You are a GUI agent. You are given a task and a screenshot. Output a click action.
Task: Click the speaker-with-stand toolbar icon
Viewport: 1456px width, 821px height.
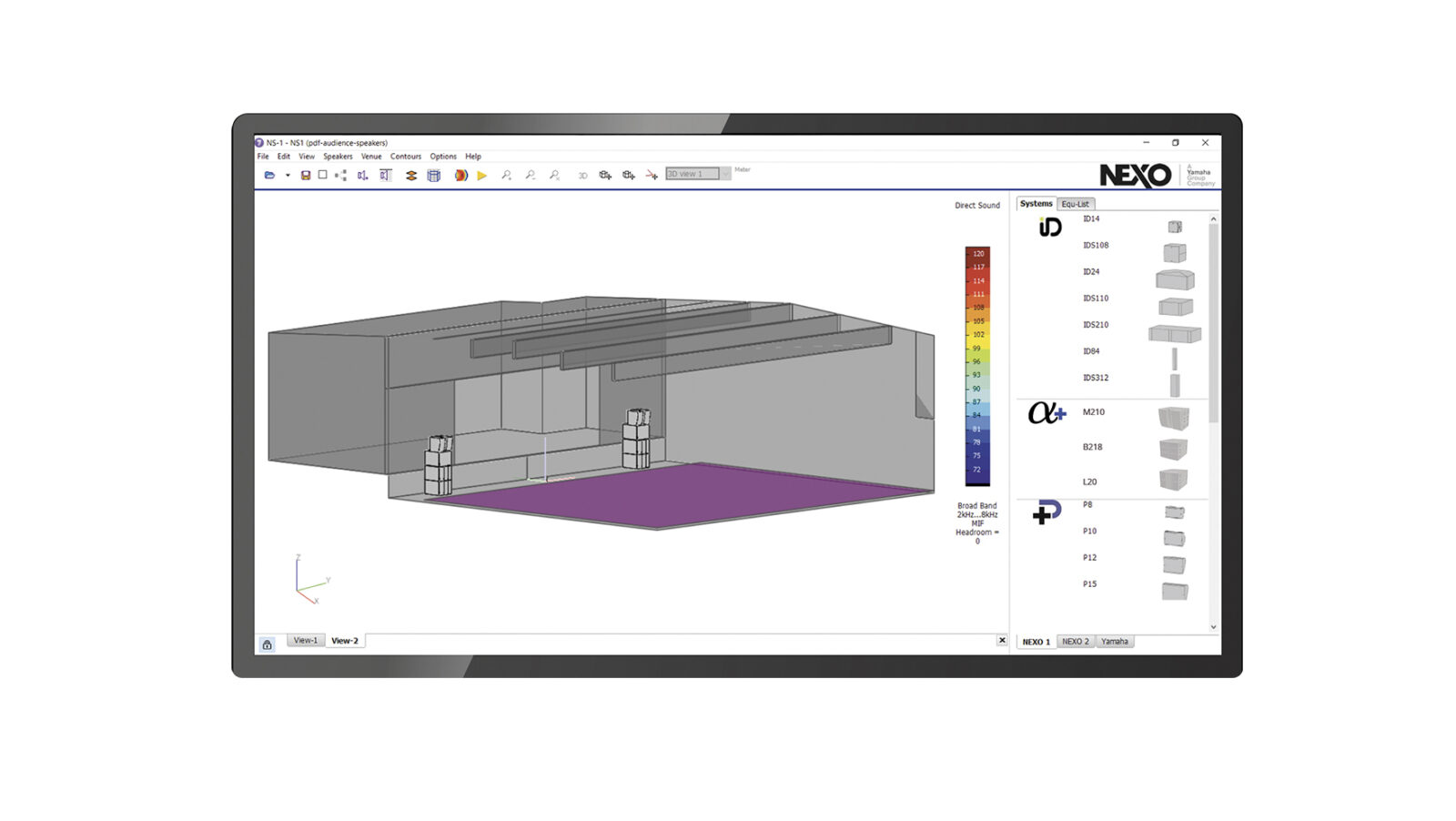(362, 175)
